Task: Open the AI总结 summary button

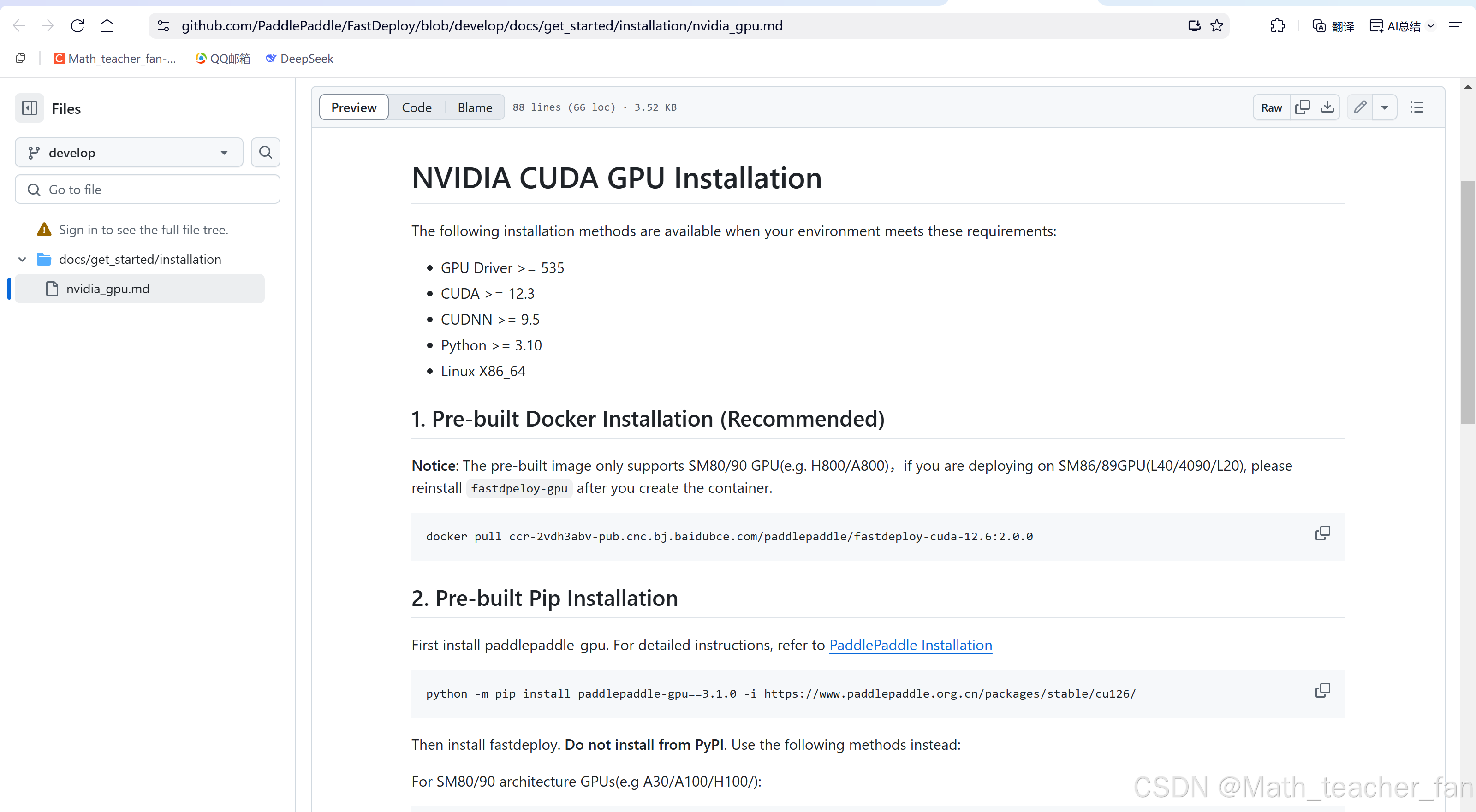Action: 1395,26
